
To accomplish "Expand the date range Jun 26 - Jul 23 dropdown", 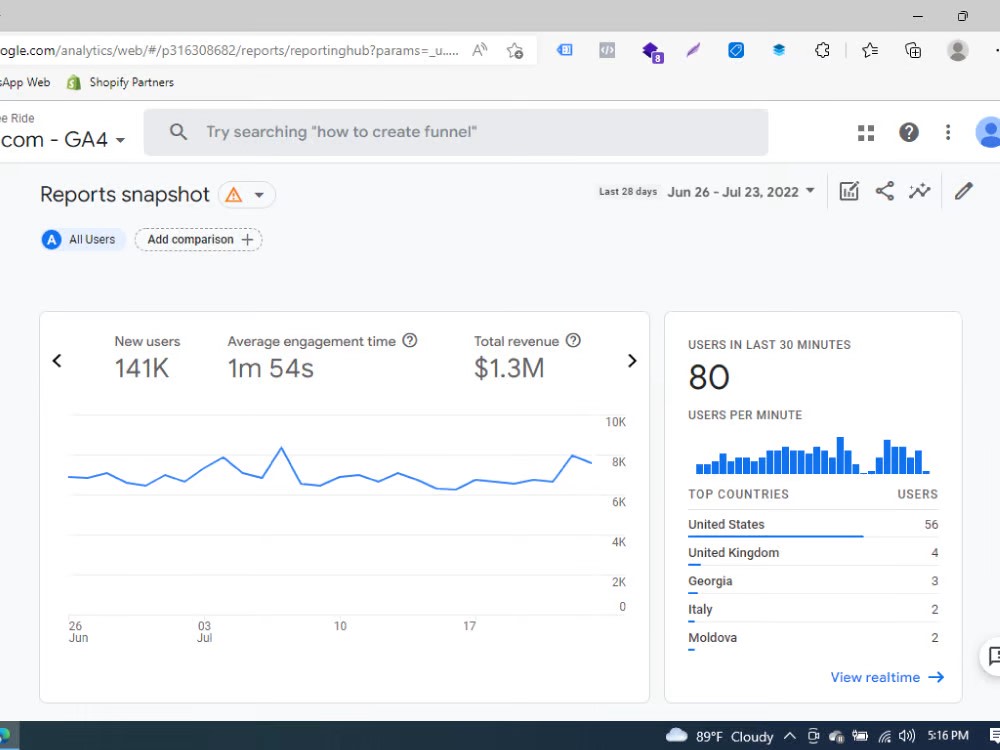I will point(741,191).
